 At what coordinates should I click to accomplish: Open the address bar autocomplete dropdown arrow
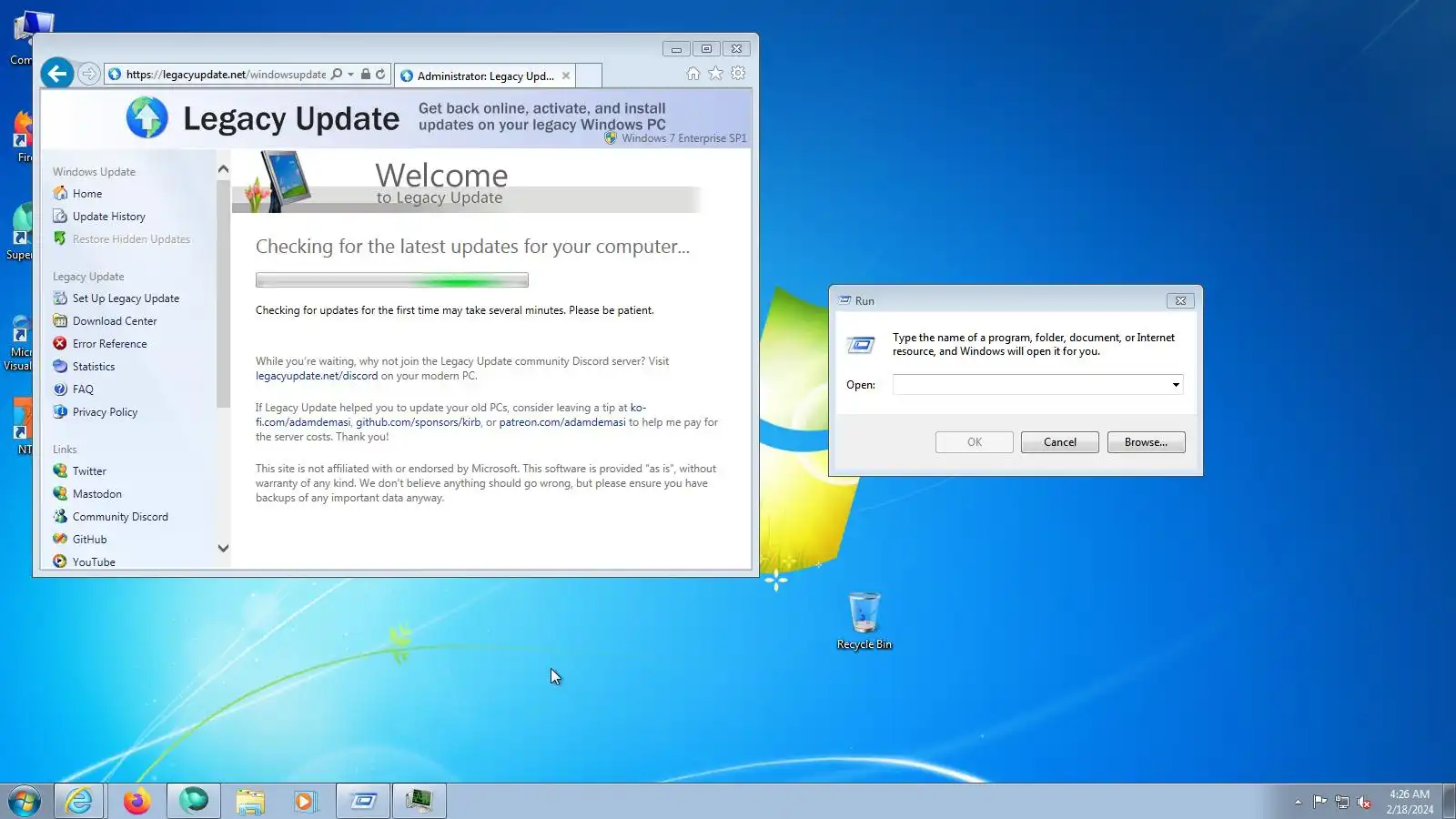(x=350, y=75)
